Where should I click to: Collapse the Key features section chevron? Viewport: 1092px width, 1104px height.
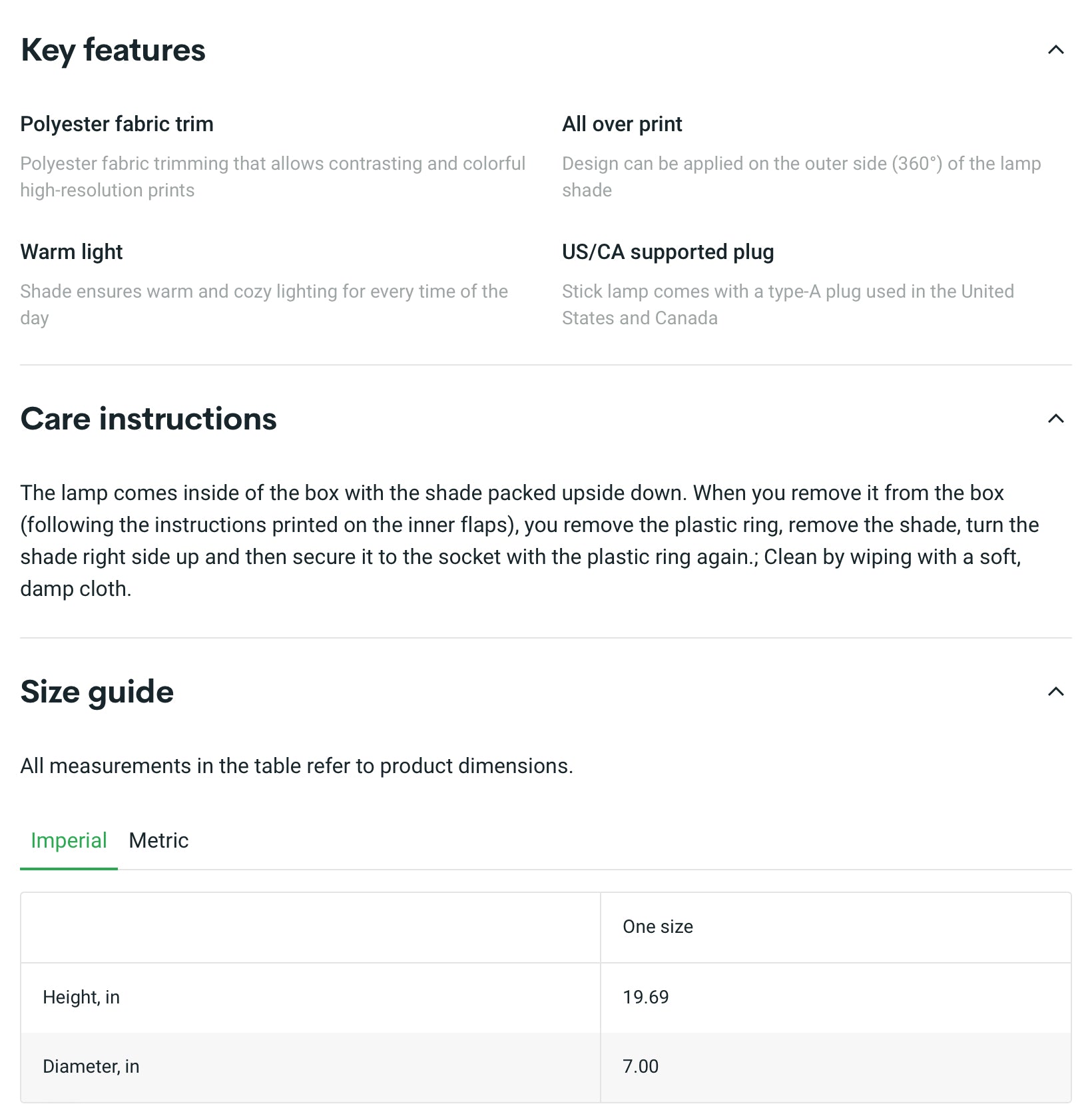click(1055, 50)
